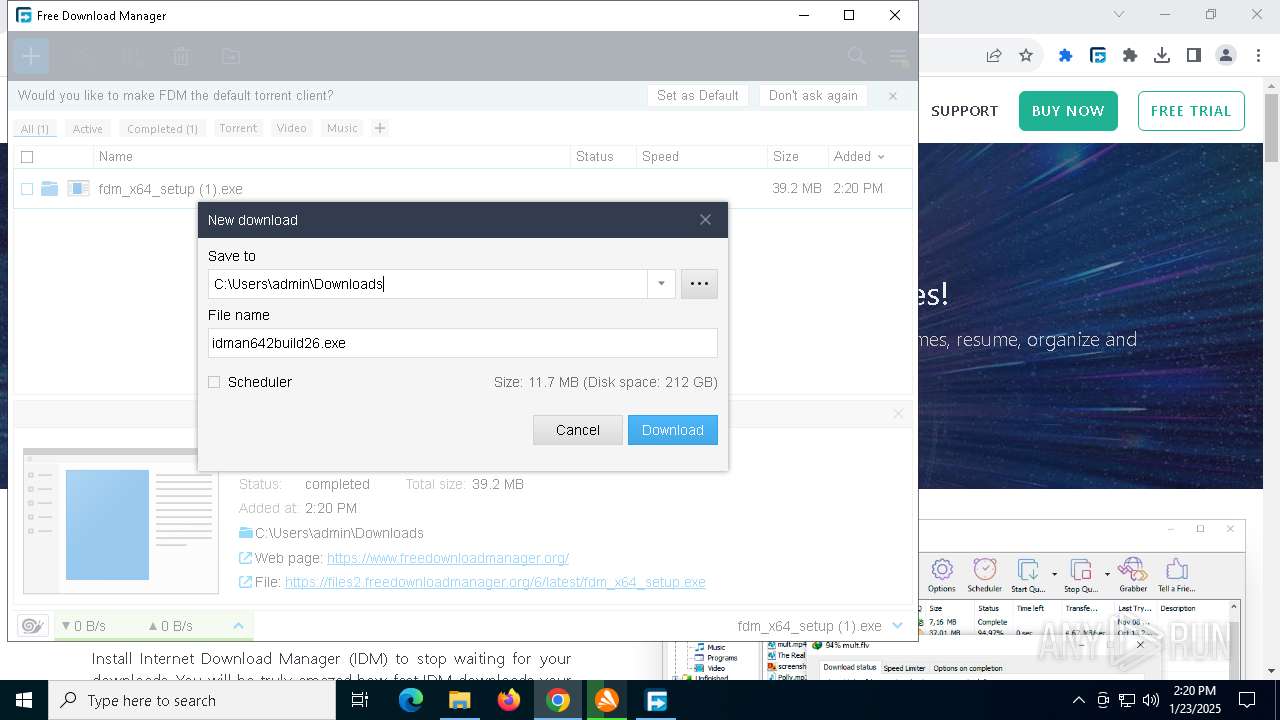Open Firefox from the taskbar
The width and height of the screenshot is (1280, 720).
point(509,700)
